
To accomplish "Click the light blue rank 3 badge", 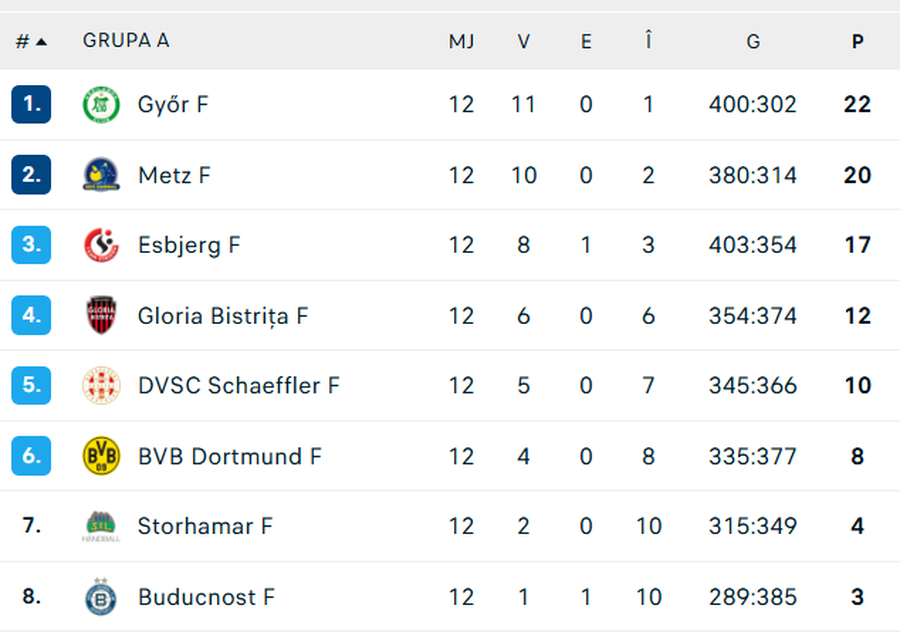I will 31,245.
